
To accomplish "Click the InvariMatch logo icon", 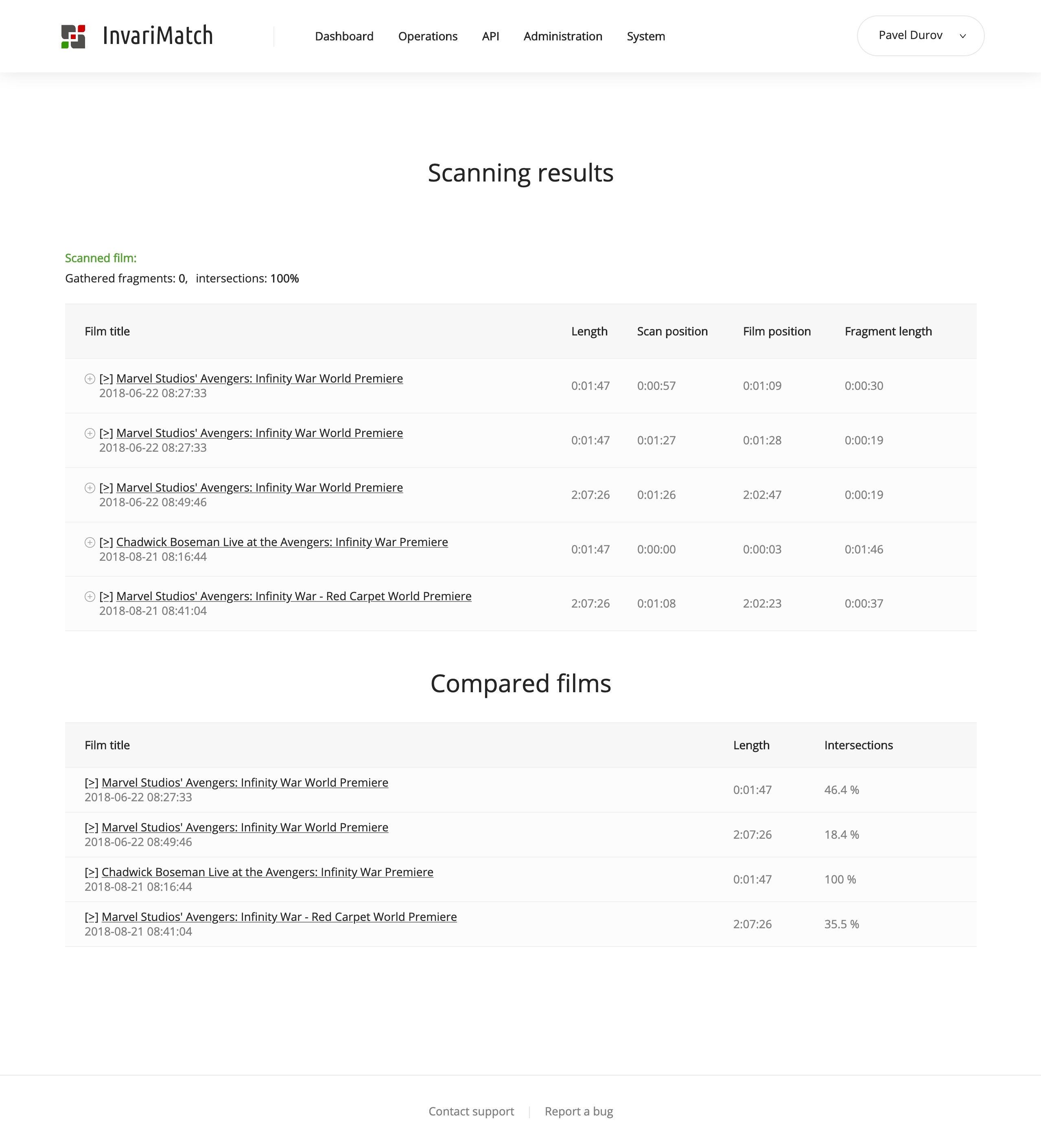I will pyautogui.click(x=74, y=37).
